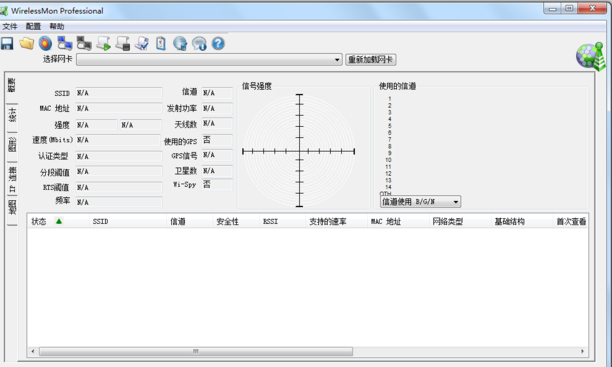This screenshot has height=367, width=612.
Task: Click the SSID value field
Action: coord(119,93)
